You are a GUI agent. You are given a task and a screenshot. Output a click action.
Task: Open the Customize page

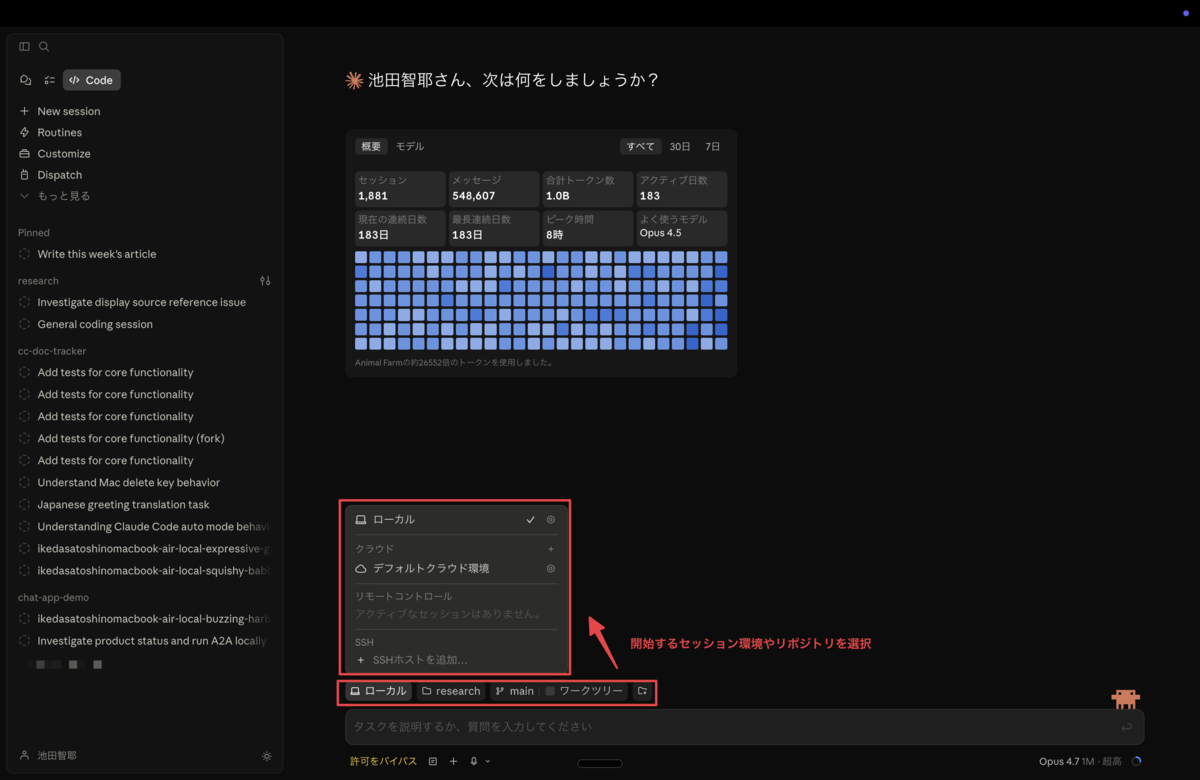[x=55, y=153]
